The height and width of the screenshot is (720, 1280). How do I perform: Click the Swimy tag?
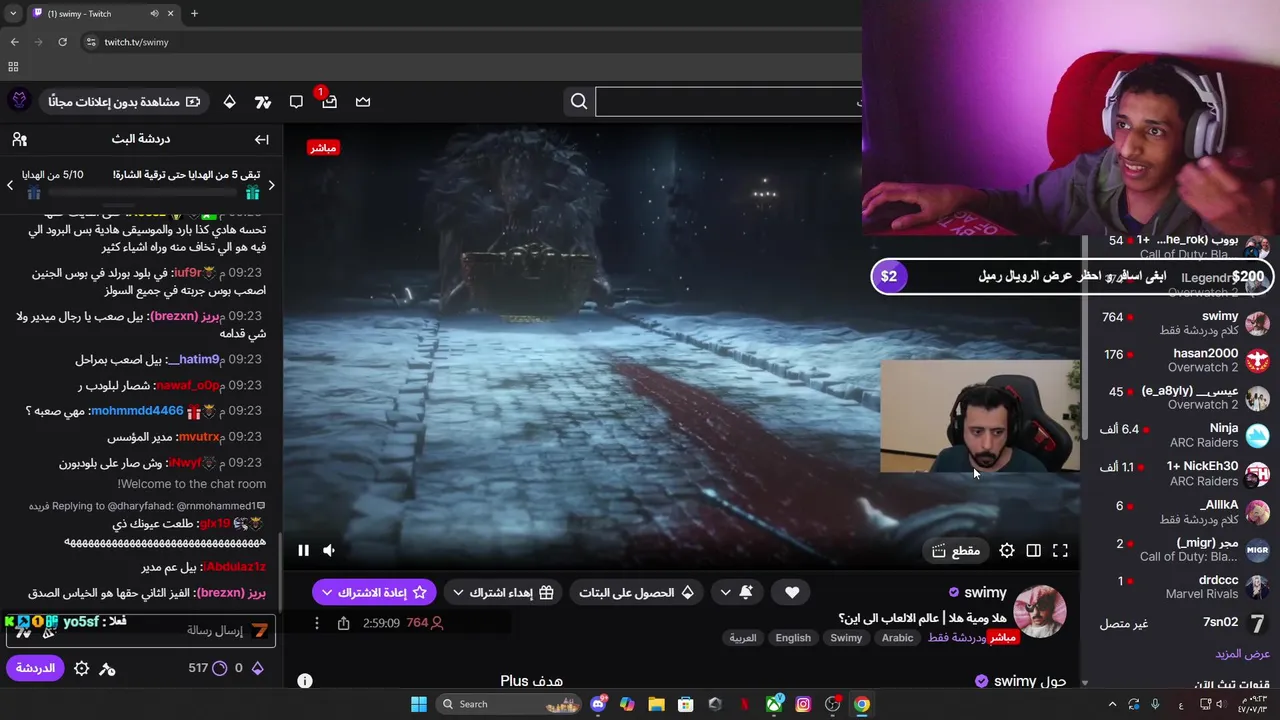[x=846, y=638]
